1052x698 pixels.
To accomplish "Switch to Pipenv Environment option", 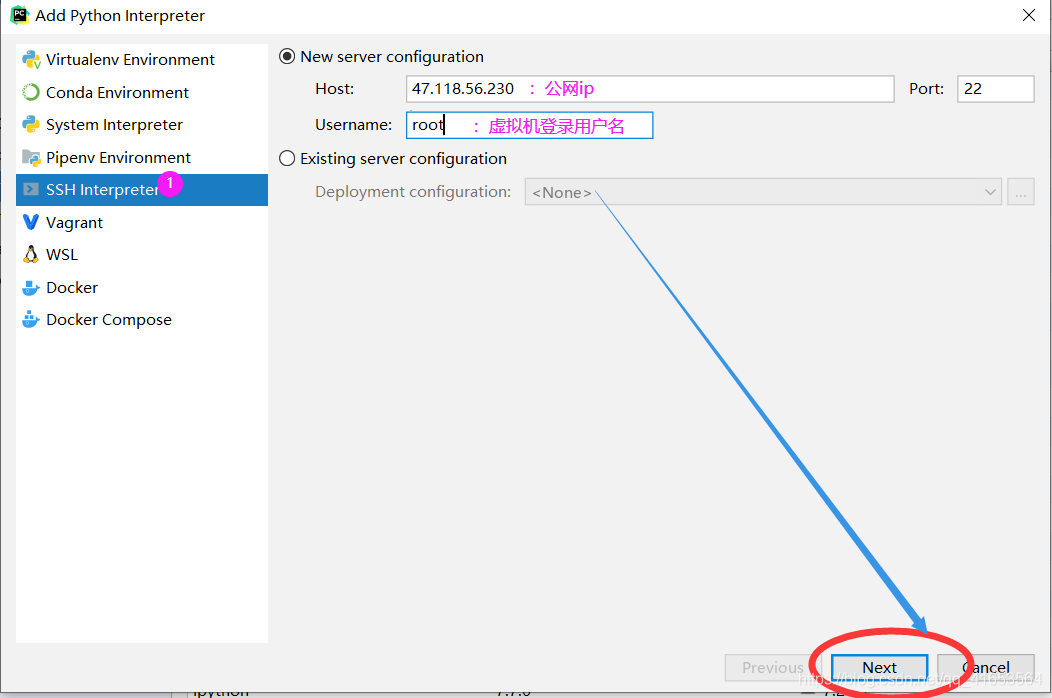I will pos(142,157).
